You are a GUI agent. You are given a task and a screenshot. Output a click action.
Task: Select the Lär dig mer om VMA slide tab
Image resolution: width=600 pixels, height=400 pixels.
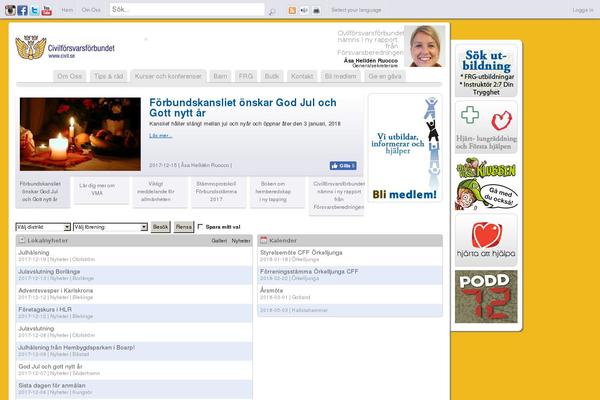101,189
